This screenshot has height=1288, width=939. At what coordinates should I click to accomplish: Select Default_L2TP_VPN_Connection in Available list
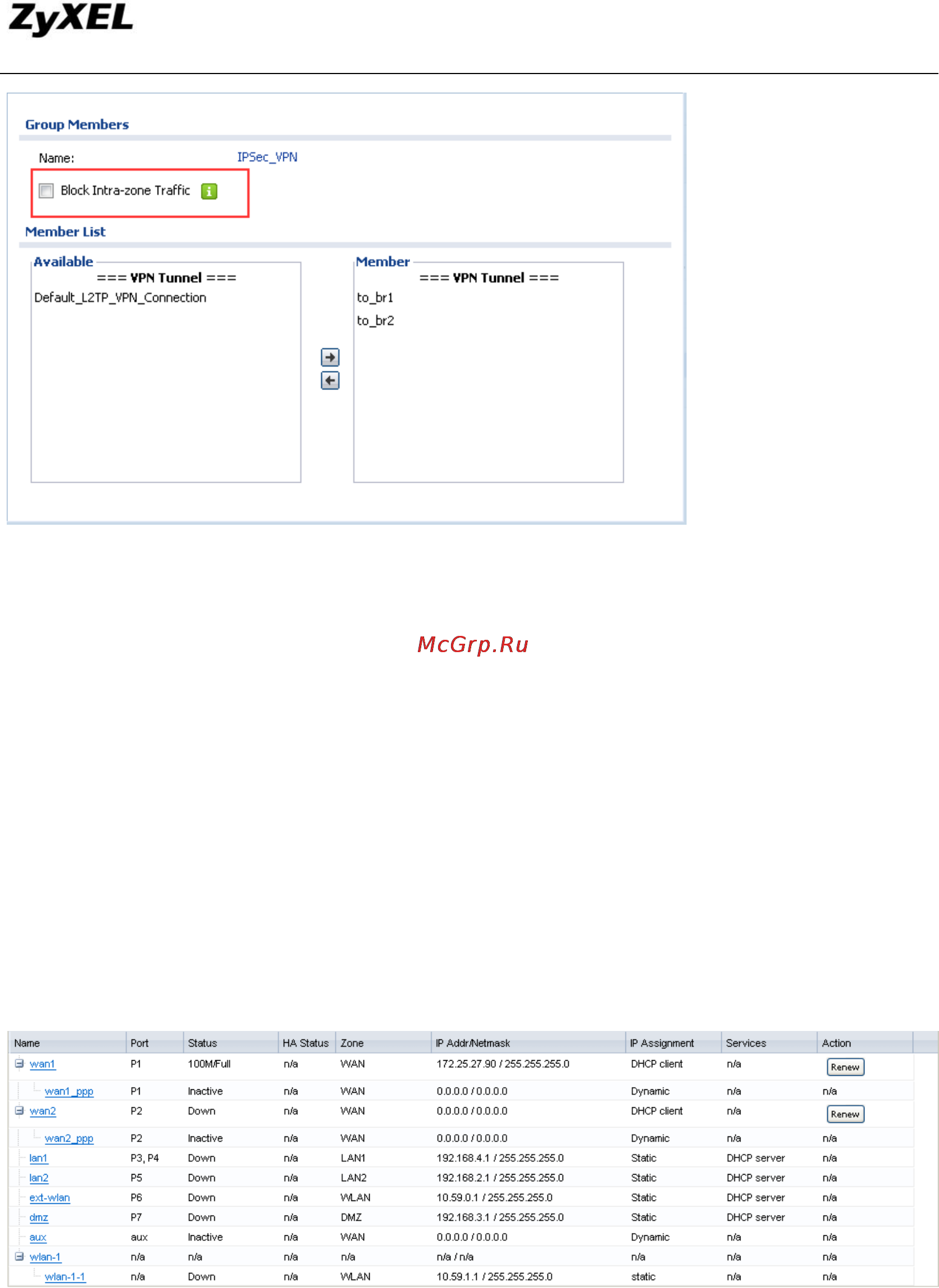120,298
